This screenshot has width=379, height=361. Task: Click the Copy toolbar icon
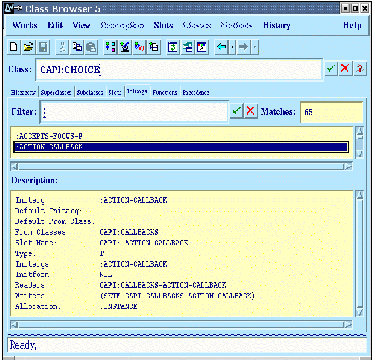[x=76, y=48]
